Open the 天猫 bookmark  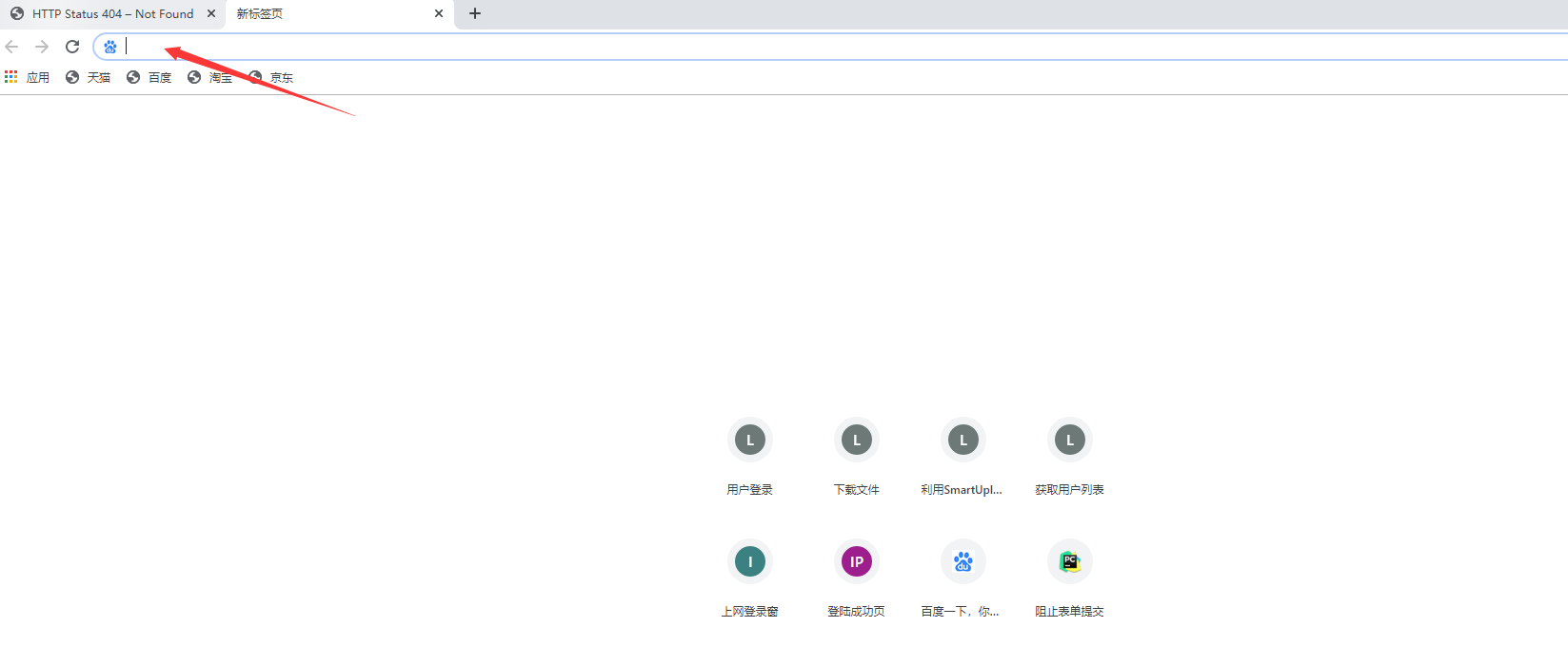(88, 77)
